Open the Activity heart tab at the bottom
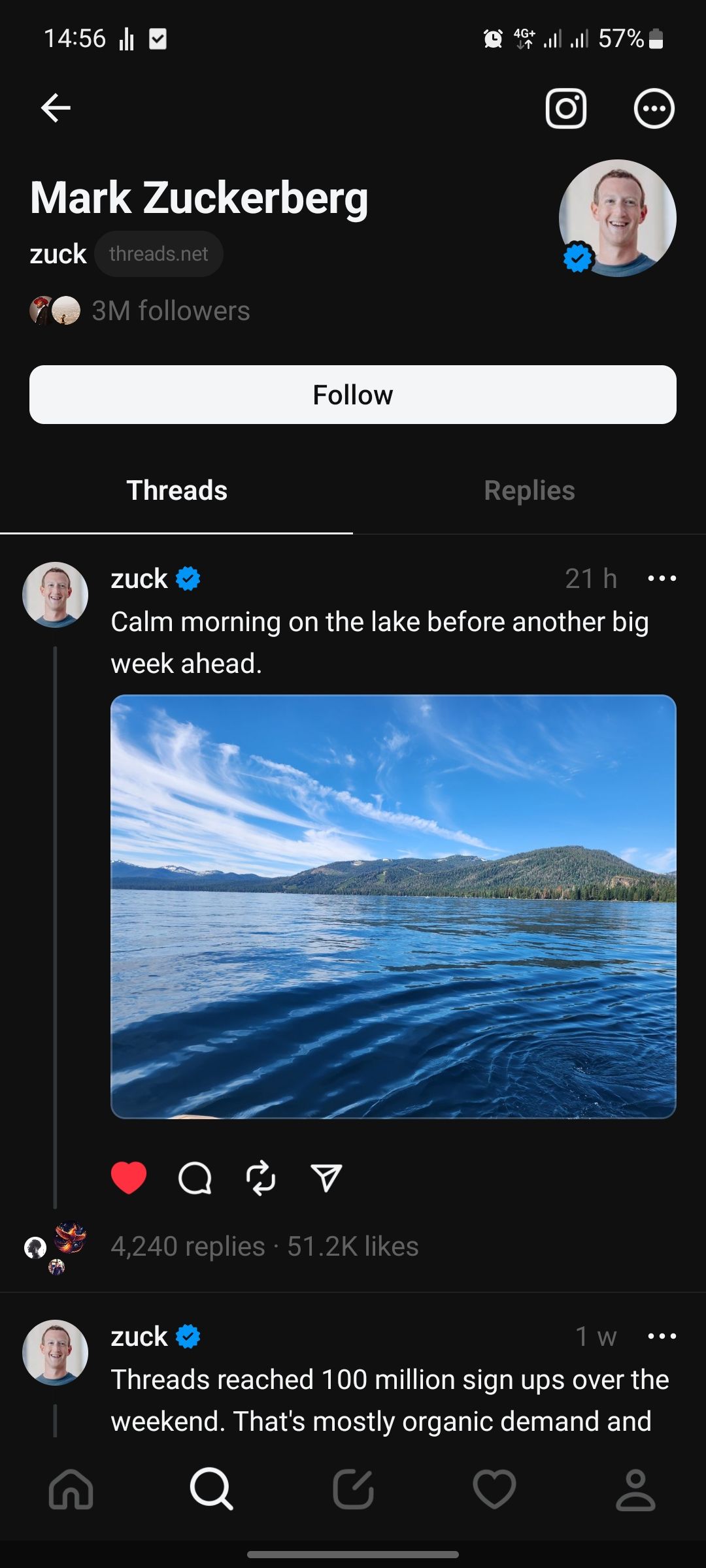 tap(494, 1490)
